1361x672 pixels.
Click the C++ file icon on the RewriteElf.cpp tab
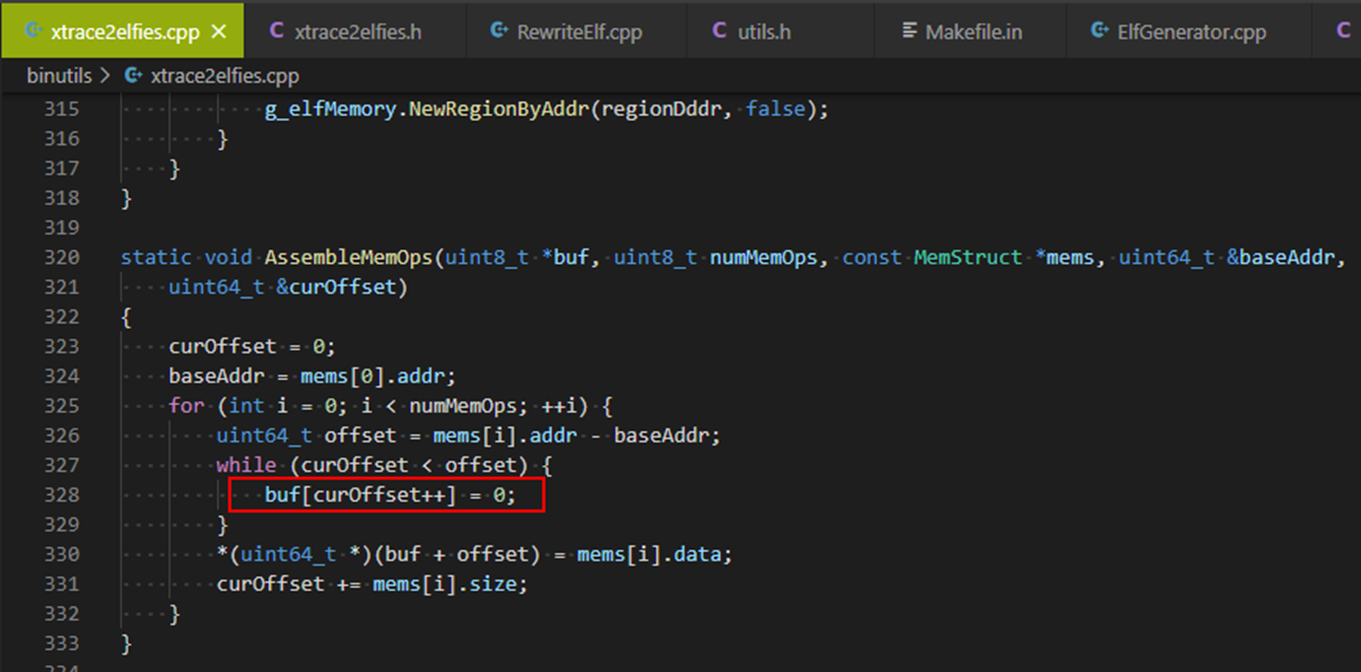[x=499, y=31]
